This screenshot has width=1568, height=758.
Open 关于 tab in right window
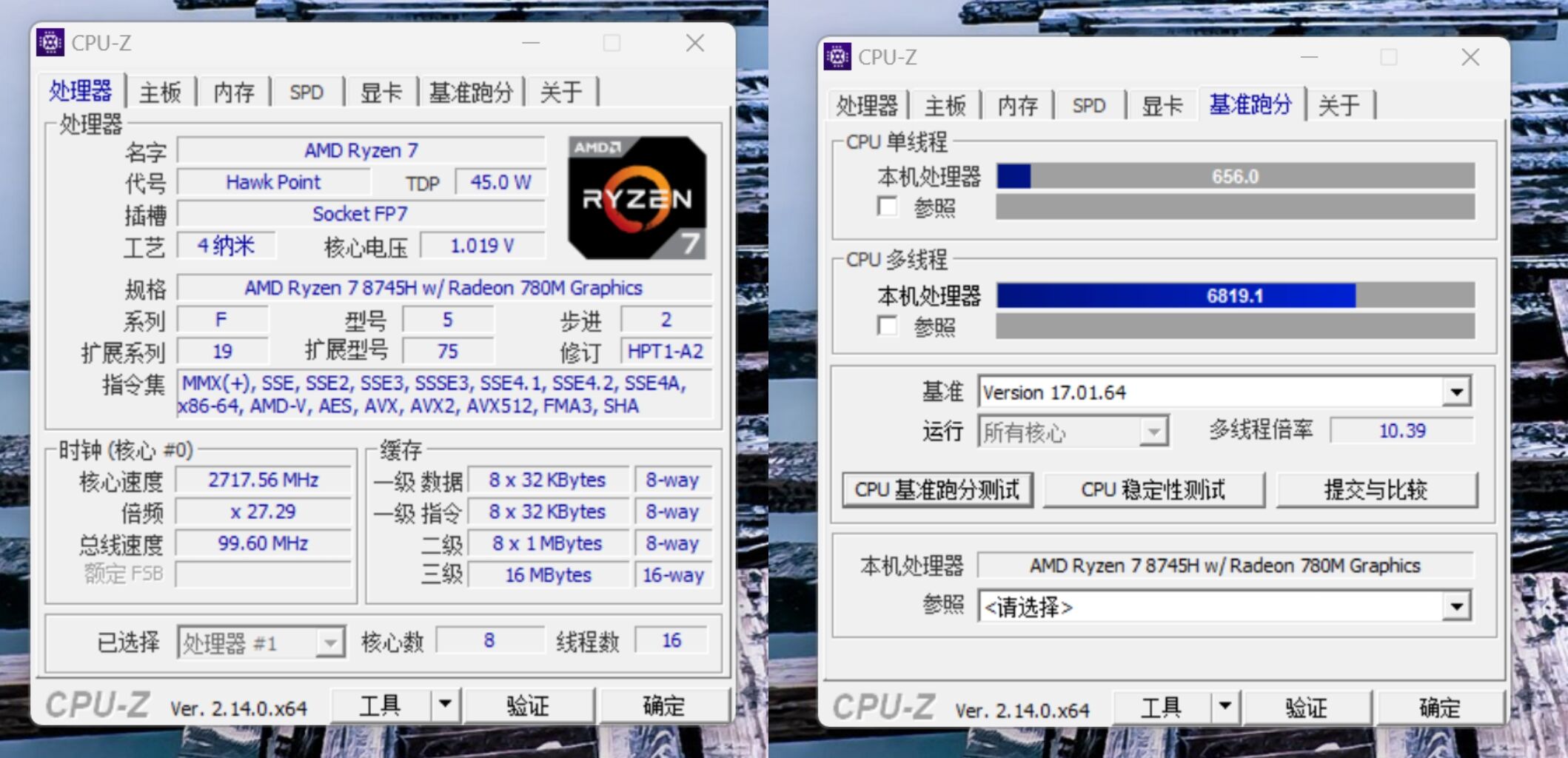click(x=1339, y=105)
